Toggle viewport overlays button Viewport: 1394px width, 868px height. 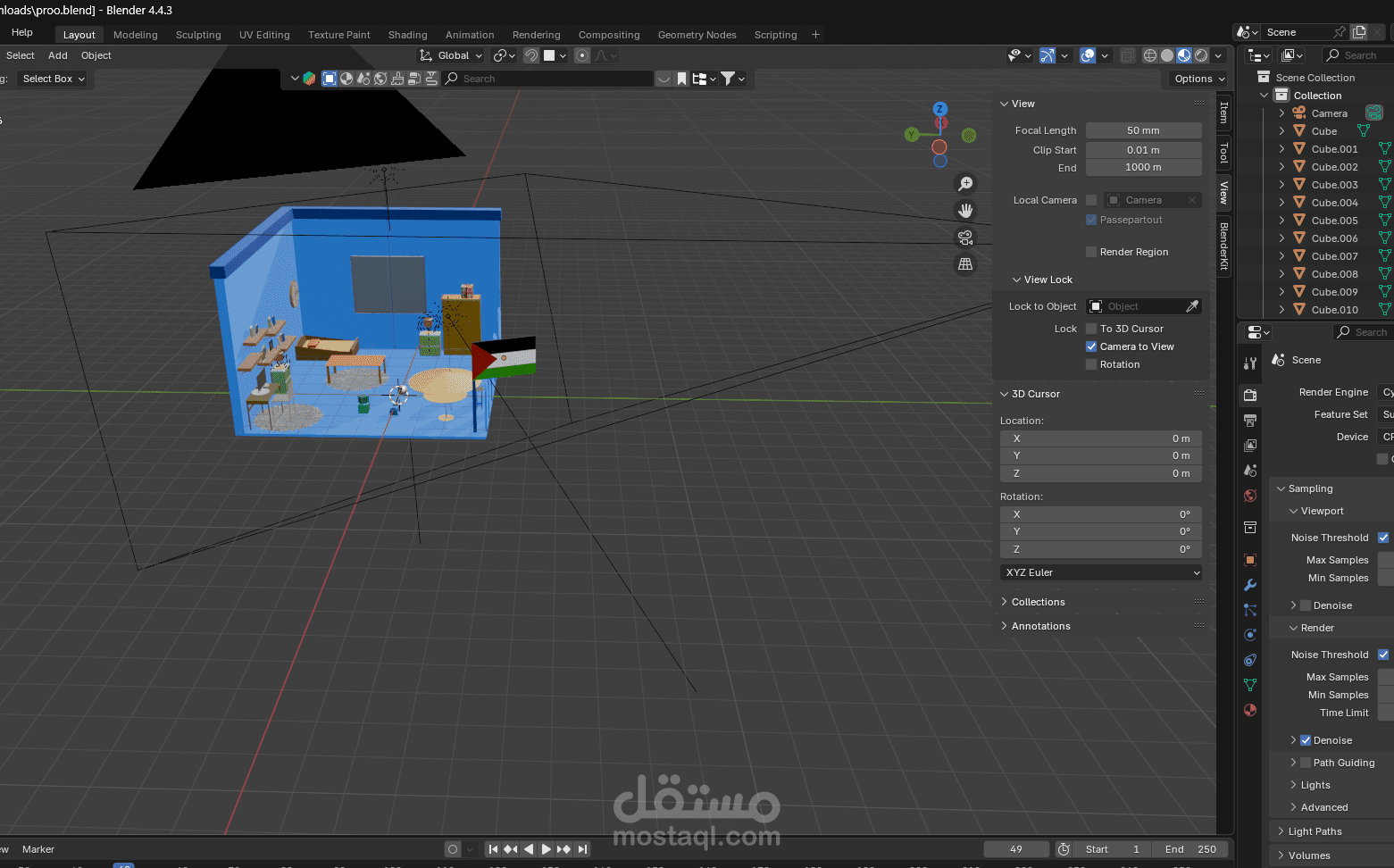point(1088,55)
